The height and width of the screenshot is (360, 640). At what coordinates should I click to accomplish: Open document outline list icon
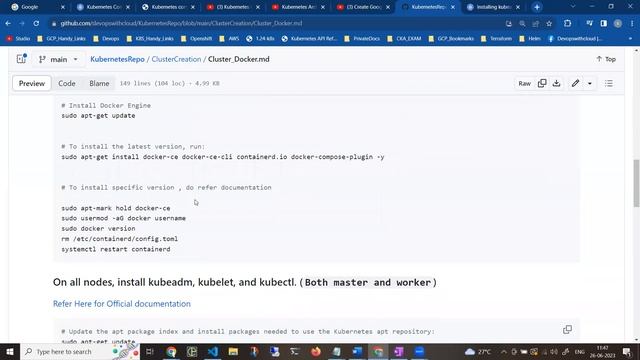609,83
